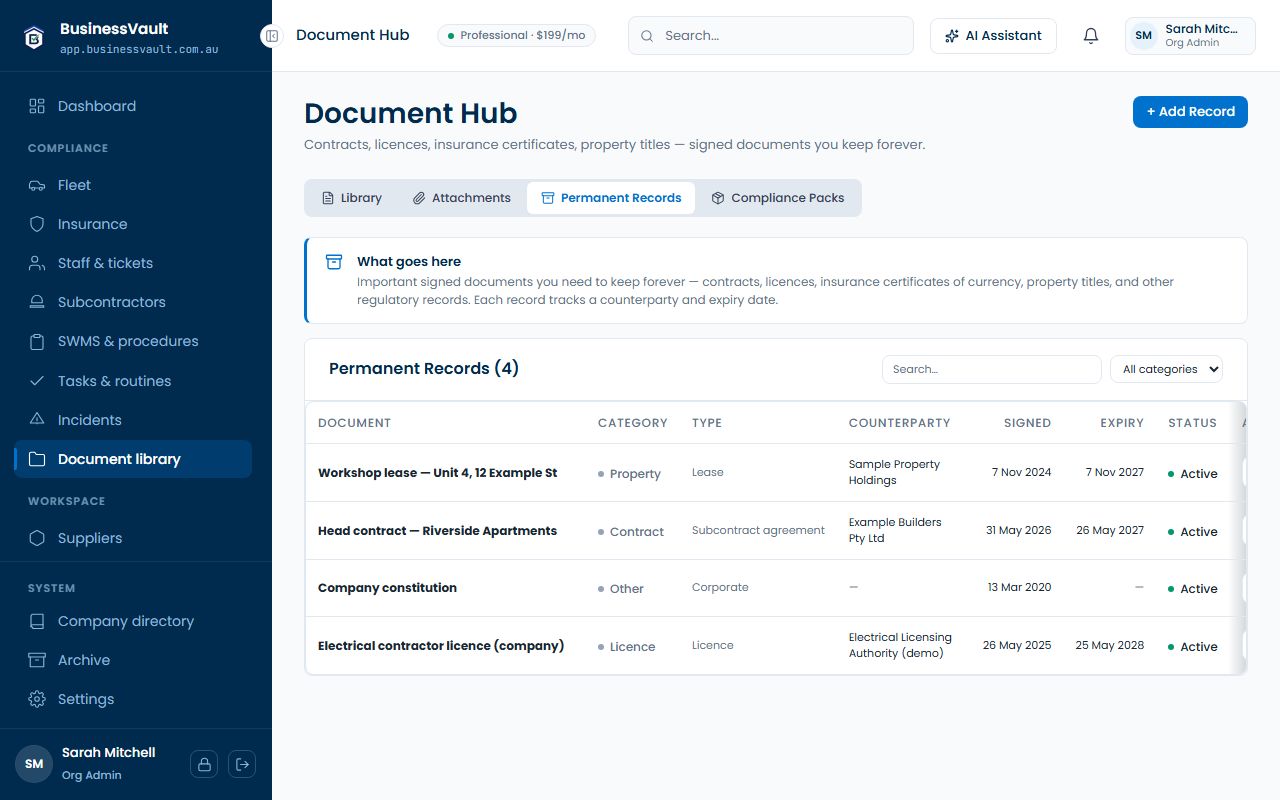Expand the All categories dropdown
The image size is (1280, 800).
pos(1166,369)
